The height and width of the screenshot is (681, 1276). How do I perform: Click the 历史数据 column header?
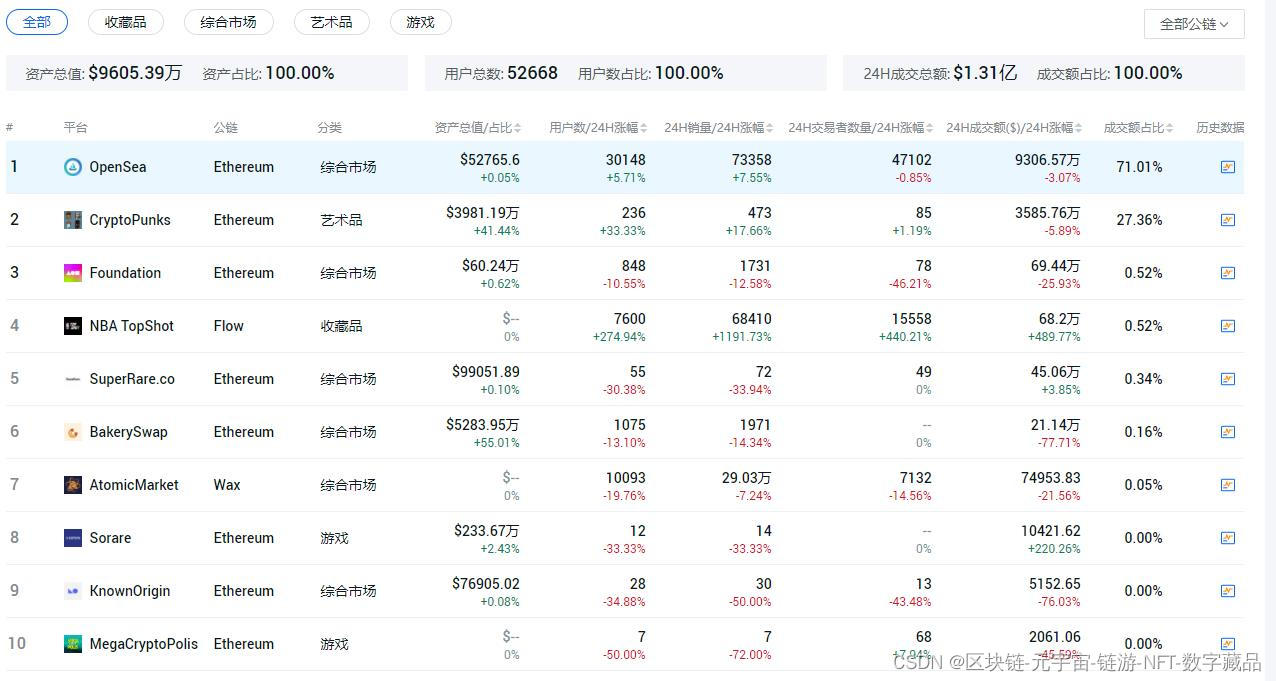(1220, 128)
